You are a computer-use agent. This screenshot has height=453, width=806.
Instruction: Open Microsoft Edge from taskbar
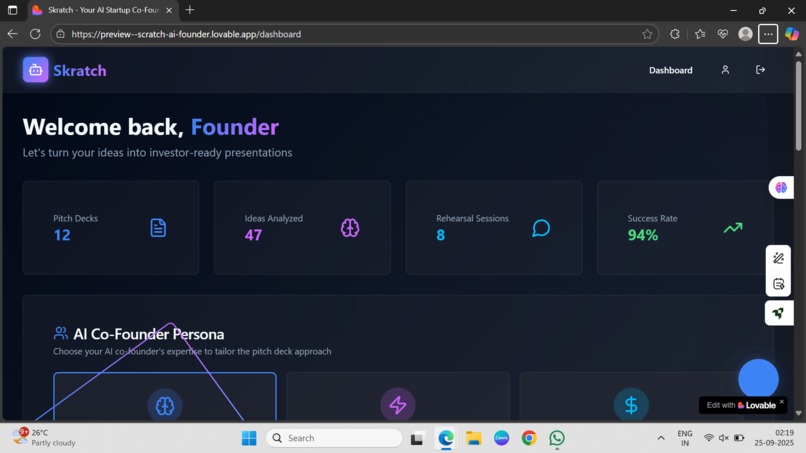446,438
